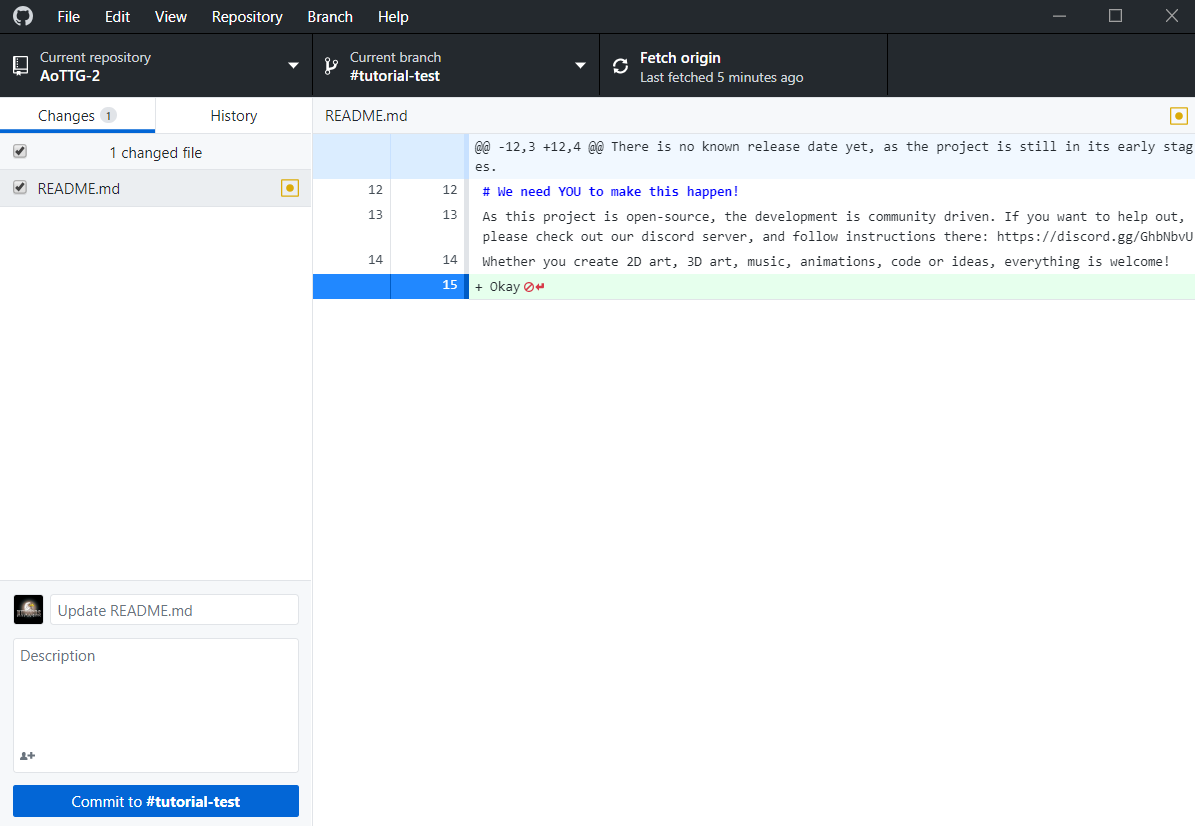This screenshot has height=826, width=1195.
Task: Minimize the GitHub Desktop window
Action: 1059,16
